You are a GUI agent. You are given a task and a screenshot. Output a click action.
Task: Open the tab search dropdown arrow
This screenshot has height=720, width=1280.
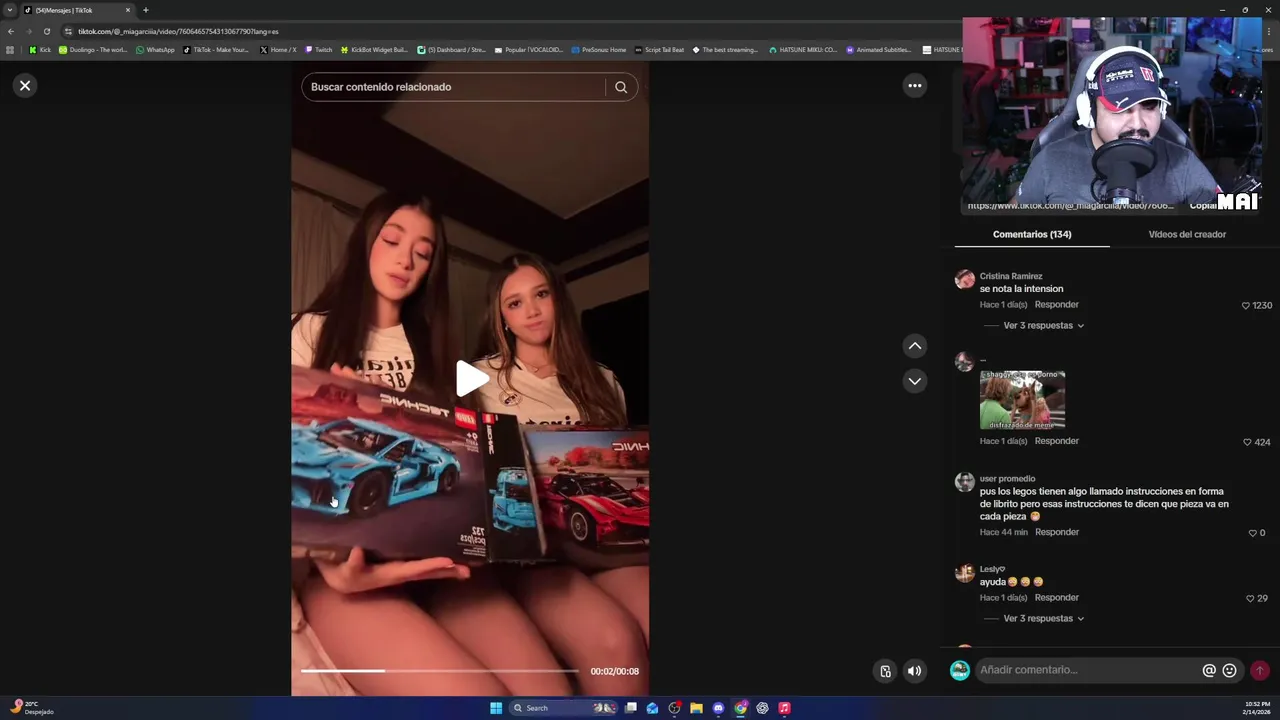pyautogui.click(x=10, y=10)
